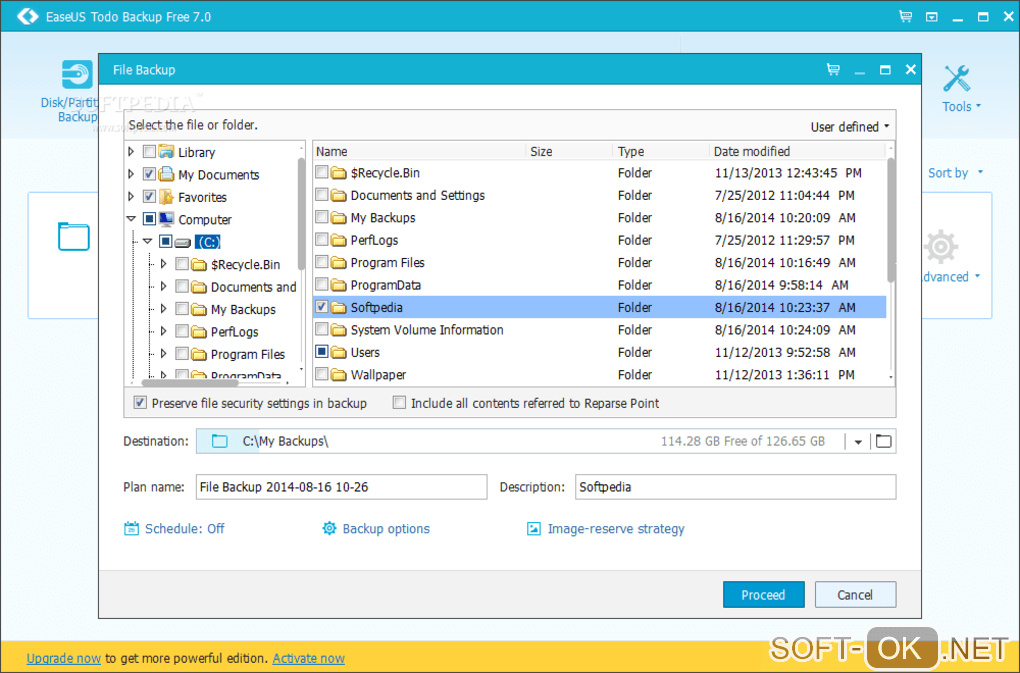Open the Advanced menu in main window
The height and width of the screenshot is (673, 1020).
pos(950,277)
